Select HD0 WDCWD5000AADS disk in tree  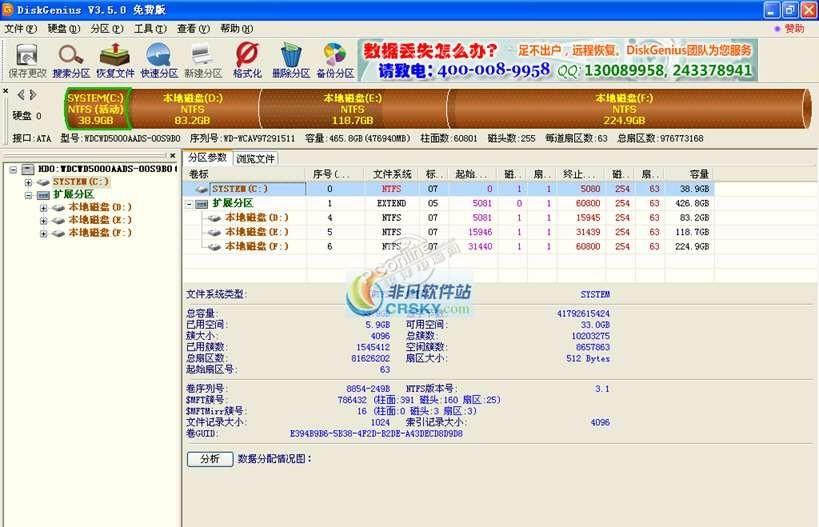[107, 169]
